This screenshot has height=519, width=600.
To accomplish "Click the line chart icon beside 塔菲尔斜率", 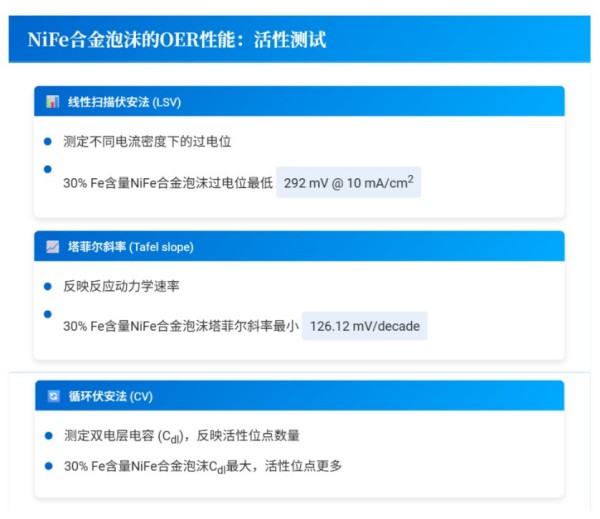I will [53, 247].
